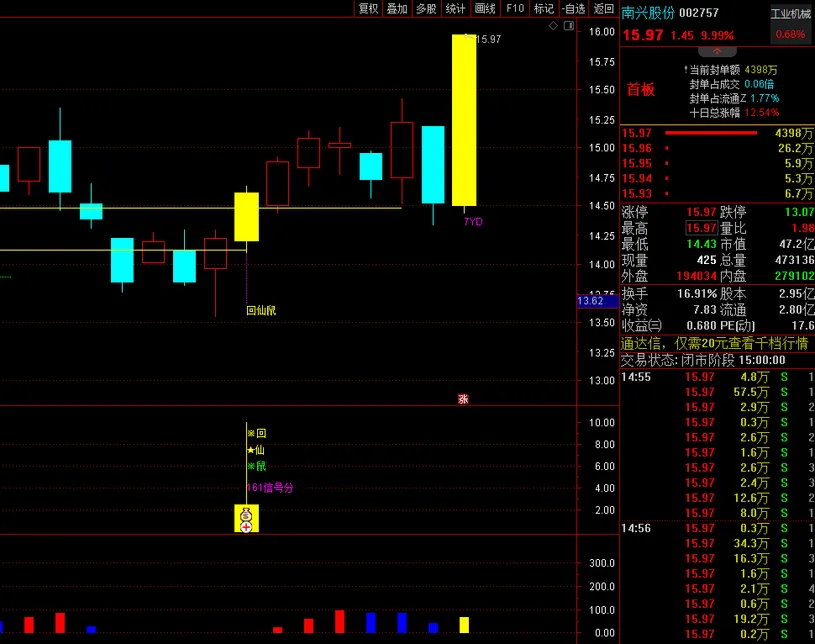Click the 7YD marker under the yellow candle
Image resolution: width=815 pixels, height=644 pixels.
472,221
